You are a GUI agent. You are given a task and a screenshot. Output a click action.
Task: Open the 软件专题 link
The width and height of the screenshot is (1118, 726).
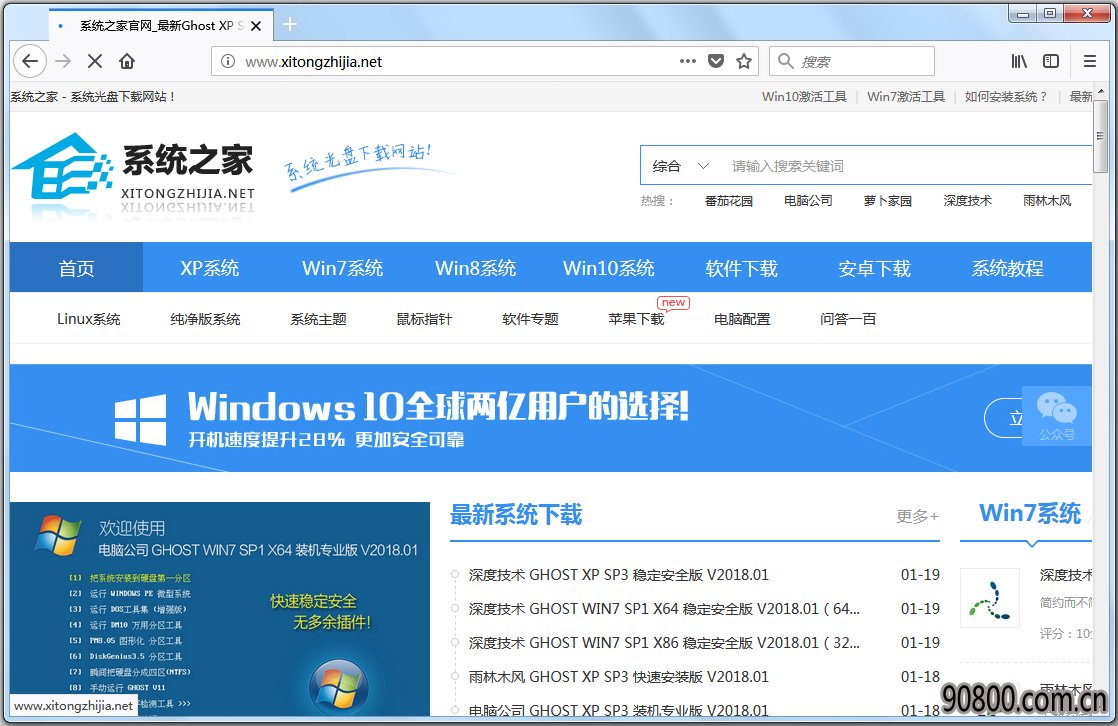[x=530, y=319]
